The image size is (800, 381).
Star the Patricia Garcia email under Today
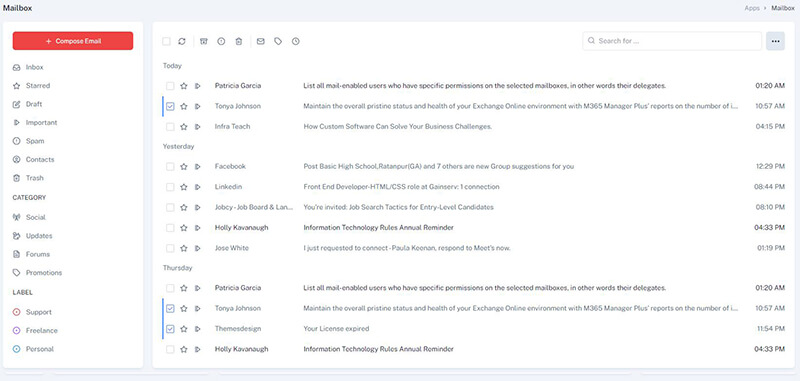click(184, 86)
